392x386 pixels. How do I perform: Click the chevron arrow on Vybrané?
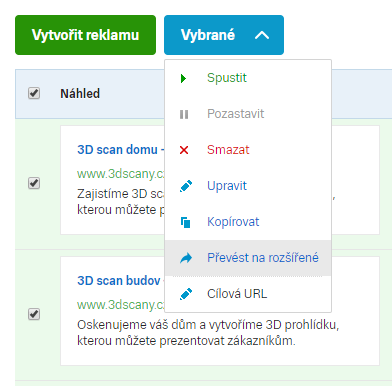(x=262, y=35)
